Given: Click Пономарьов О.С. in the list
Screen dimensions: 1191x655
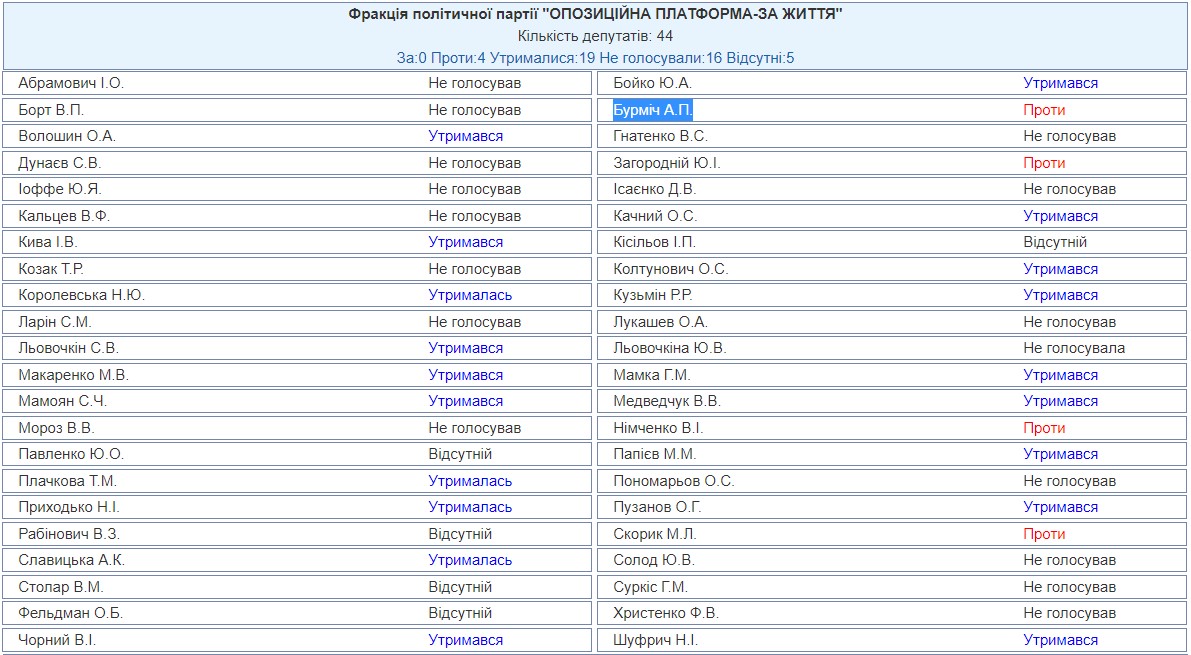Looking at the screenshot, I should click(674, 481).
